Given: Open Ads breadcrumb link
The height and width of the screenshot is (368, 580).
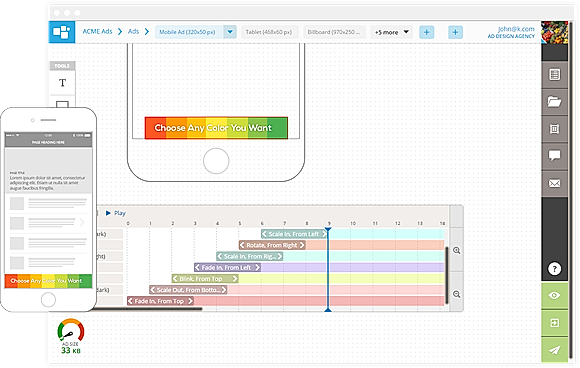Looking at the screenshot, I should pyautogui.click(x=134, y=31).
